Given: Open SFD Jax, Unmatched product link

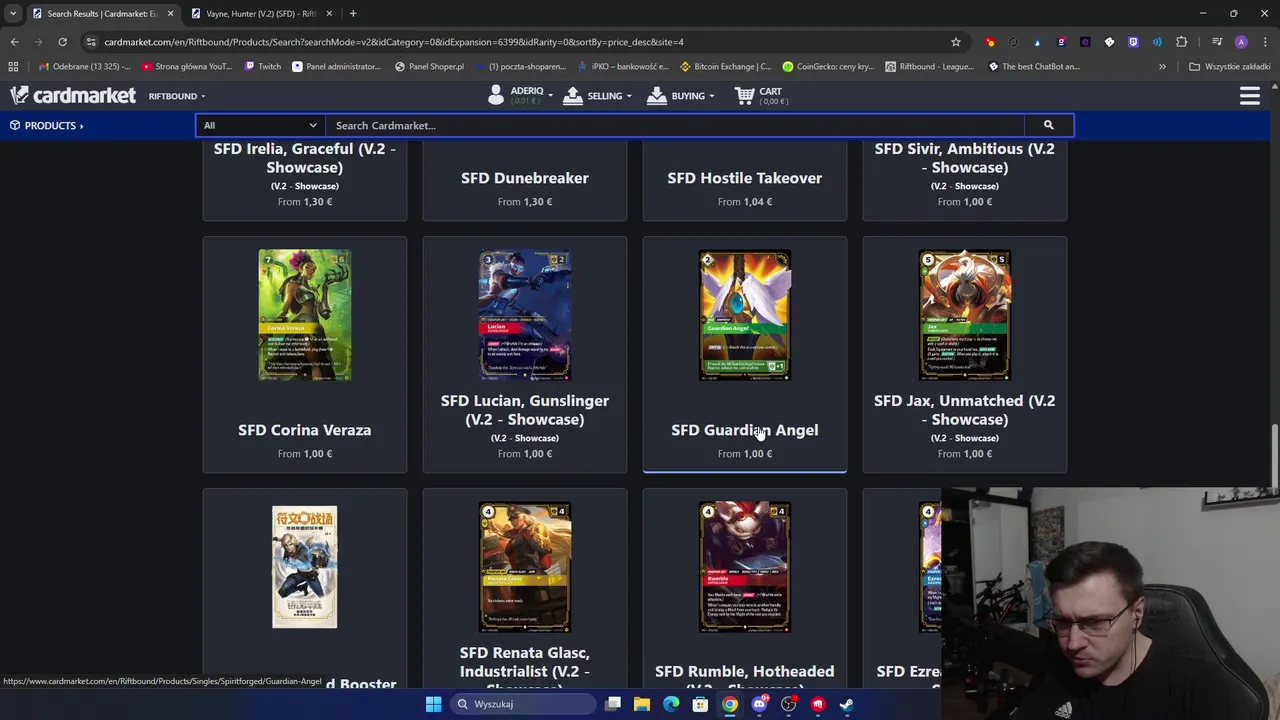Looking at the screenshot, I should coord(965,410).
